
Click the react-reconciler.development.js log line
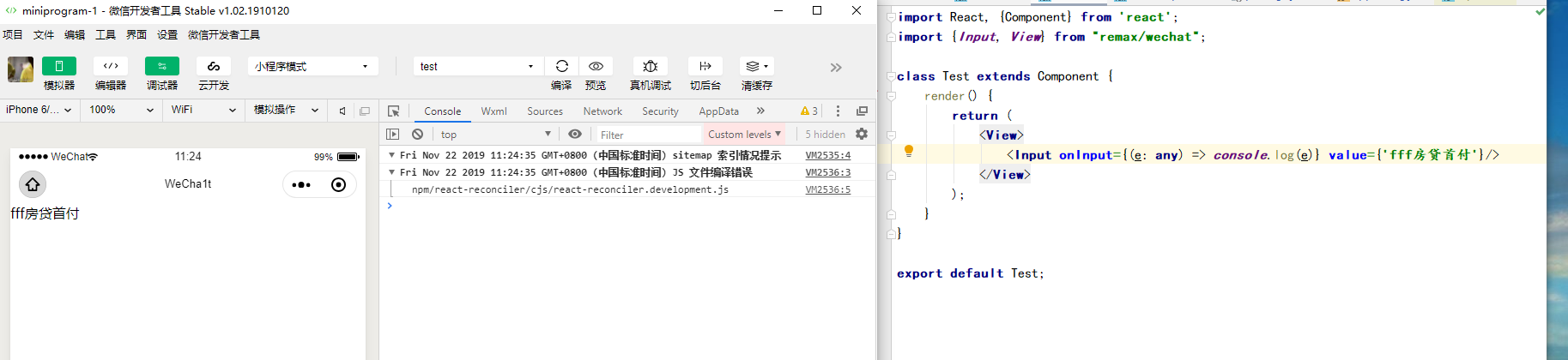pos(570,189)
